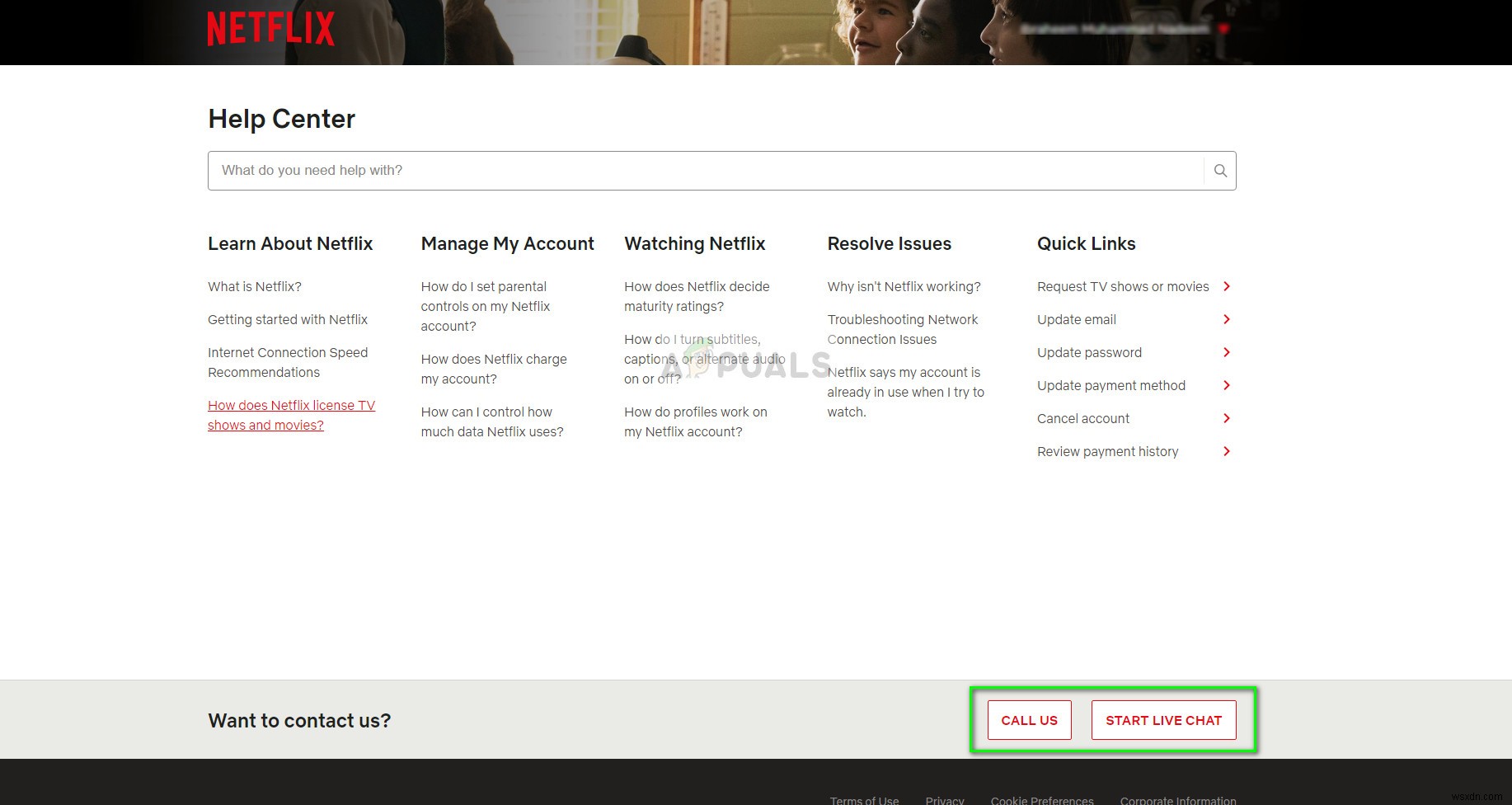The image size is (1512, 805).
Task: Click chevron beside Update email
Action: coord(1227,319)
